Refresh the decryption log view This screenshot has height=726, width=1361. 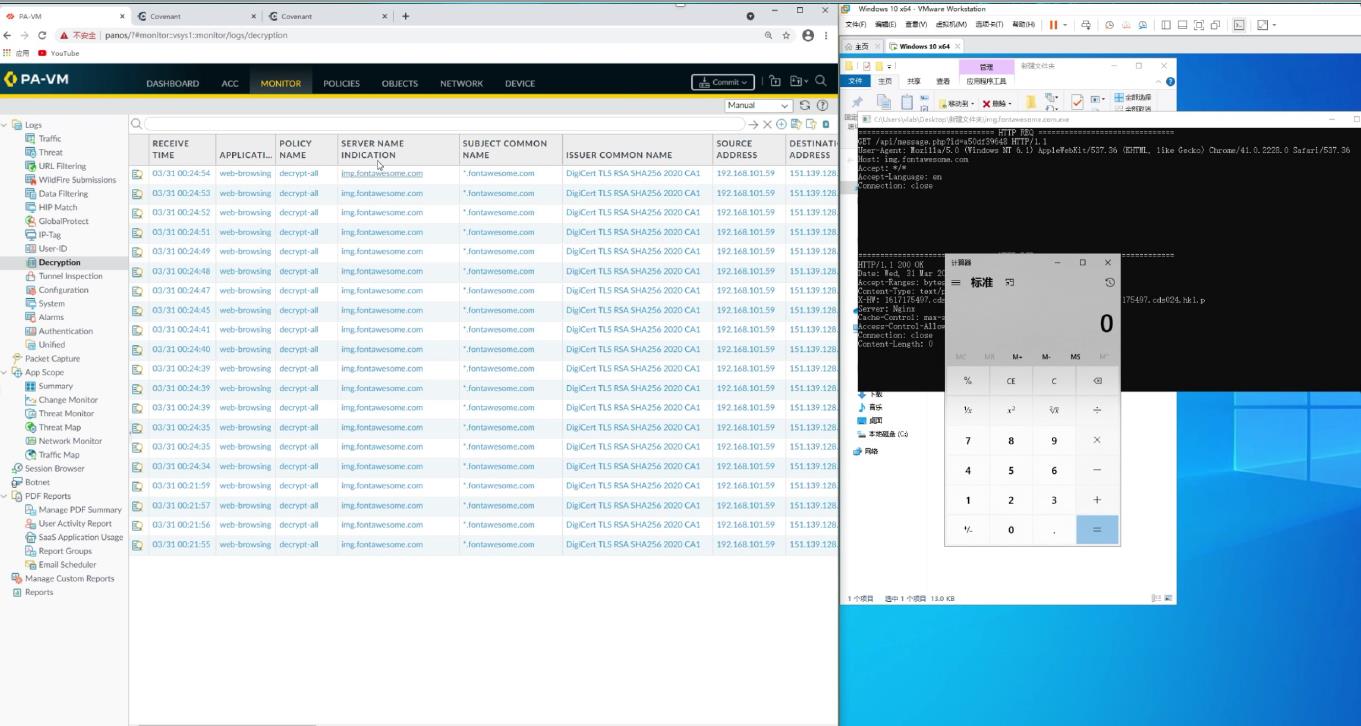(805, 105)
